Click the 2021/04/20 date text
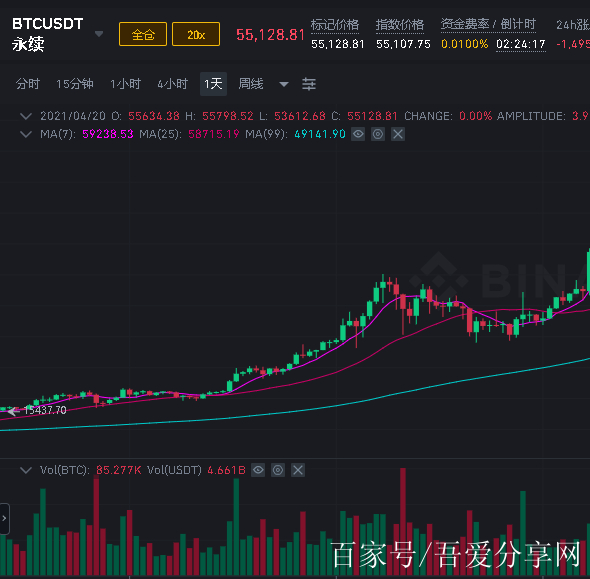Image resolution: width=590 pixels, height=579 pixels. pos(73,116)
